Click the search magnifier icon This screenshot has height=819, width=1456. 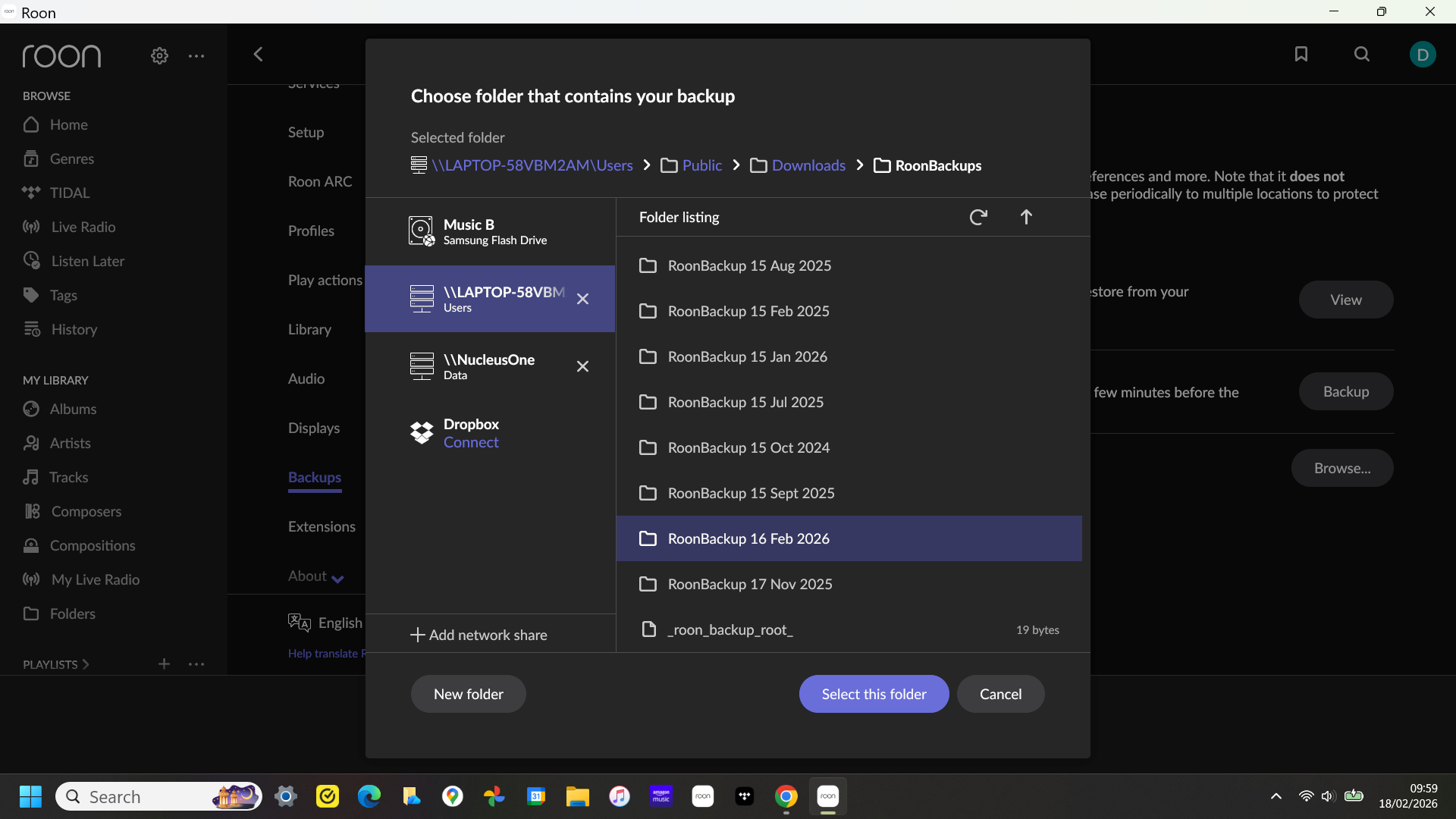(x=1362, y=54)
